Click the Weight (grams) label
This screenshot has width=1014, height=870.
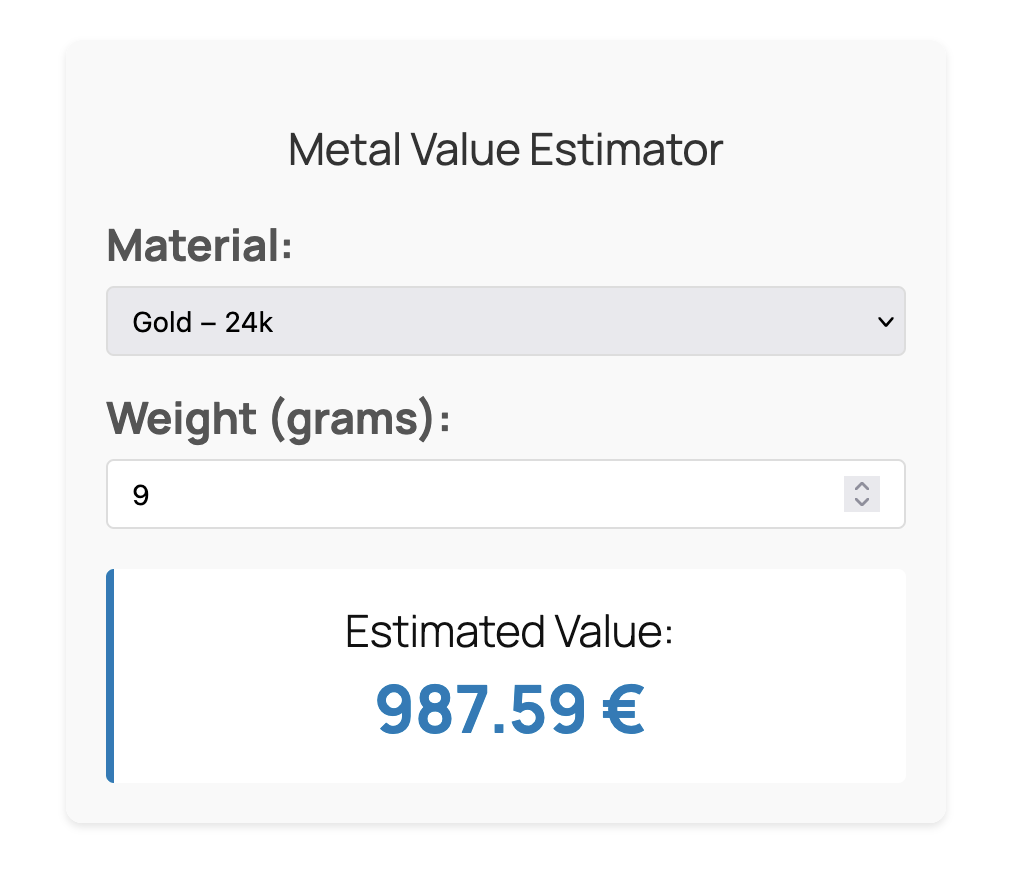point(279,419)
